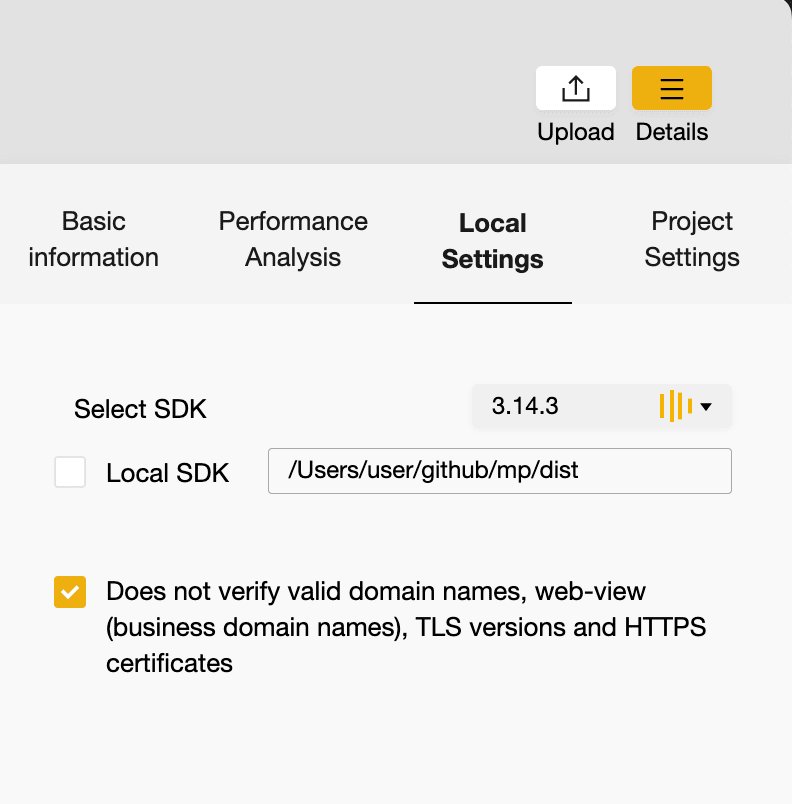This screenshot has width=792, height=804.
Task: Click the Upload text label
Action: point(576,132)
